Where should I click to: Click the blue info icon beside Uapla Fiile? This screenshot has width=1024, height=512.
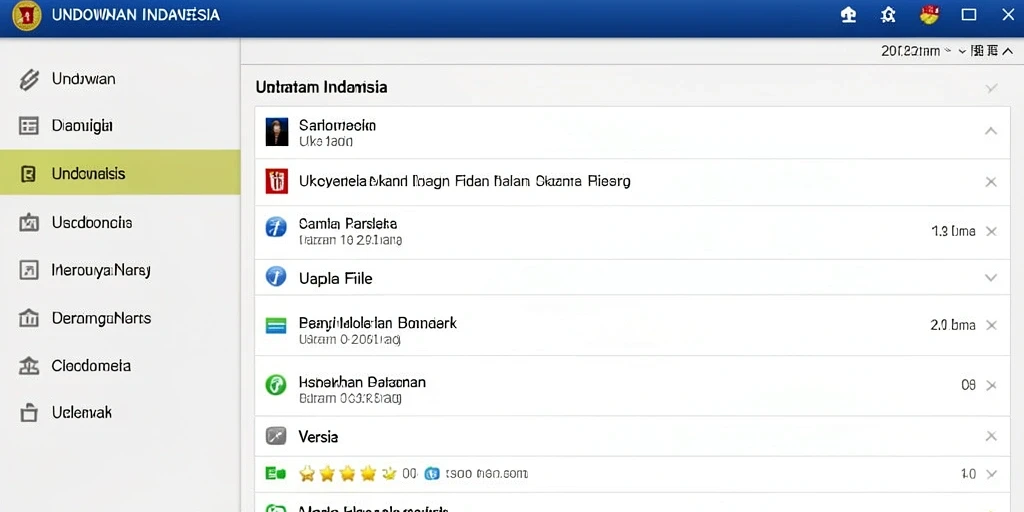pos(276,276)
